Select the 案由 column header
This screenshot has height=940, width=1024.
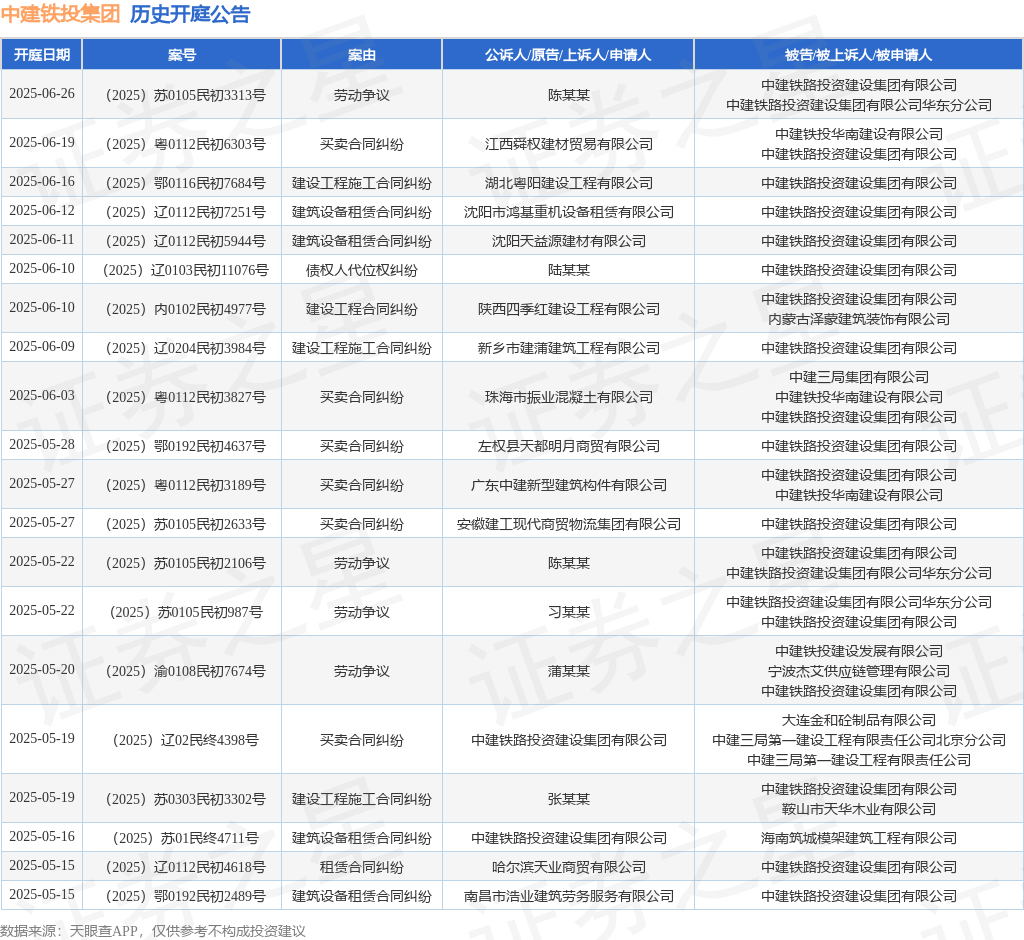tap(362, 55)
